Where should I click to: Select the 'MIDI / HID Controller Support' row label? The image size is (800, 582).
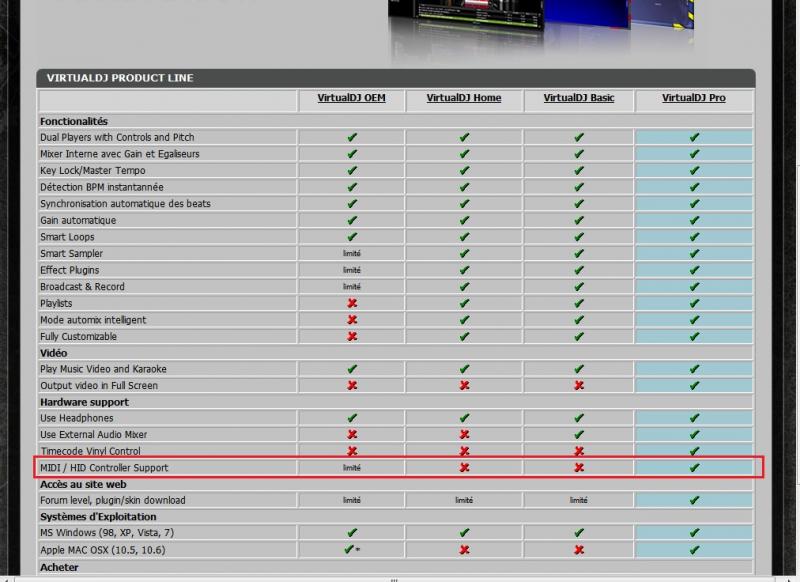coord(104,468)
